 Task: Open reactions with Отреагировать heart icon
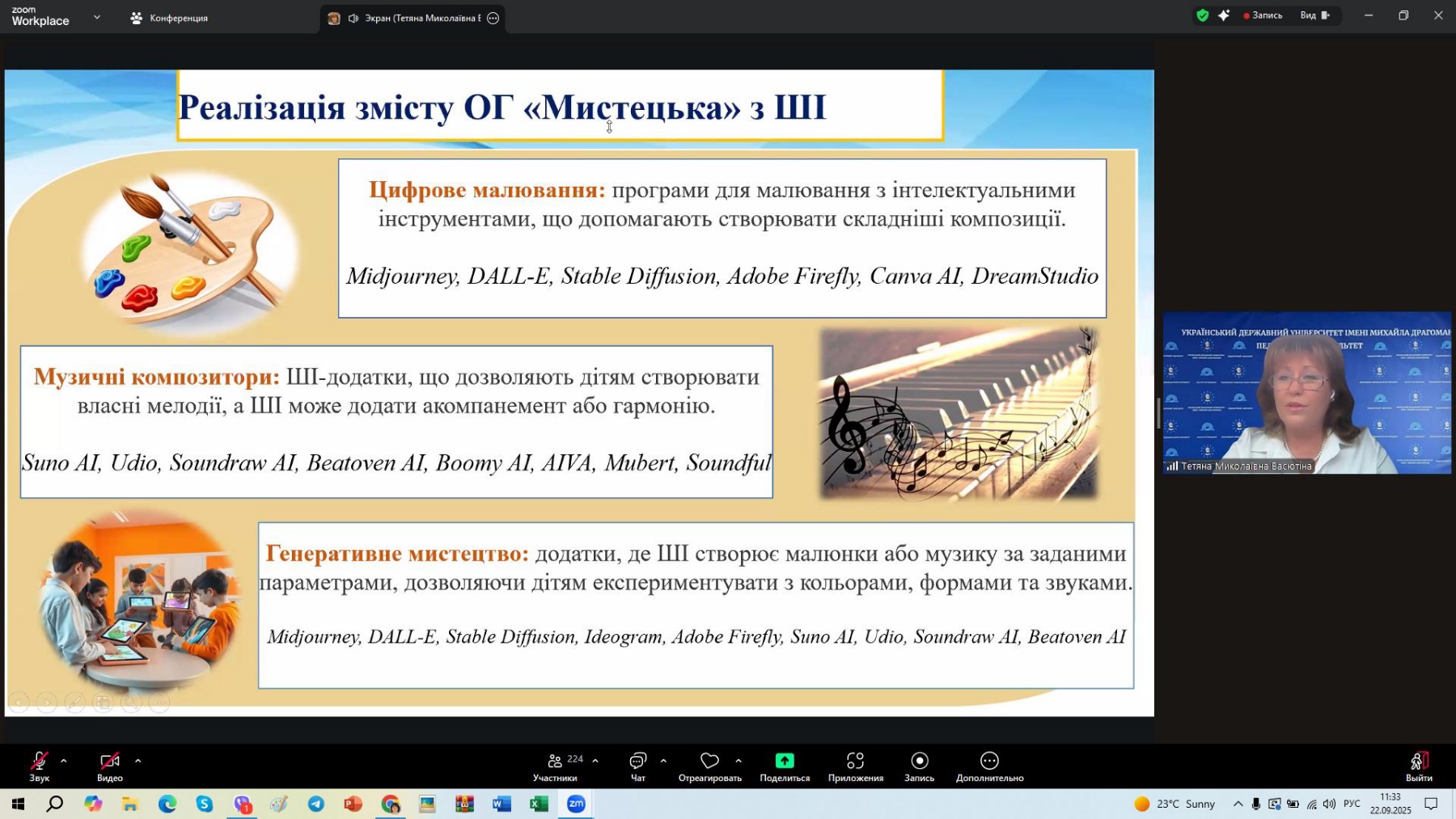tap(709, 766)
